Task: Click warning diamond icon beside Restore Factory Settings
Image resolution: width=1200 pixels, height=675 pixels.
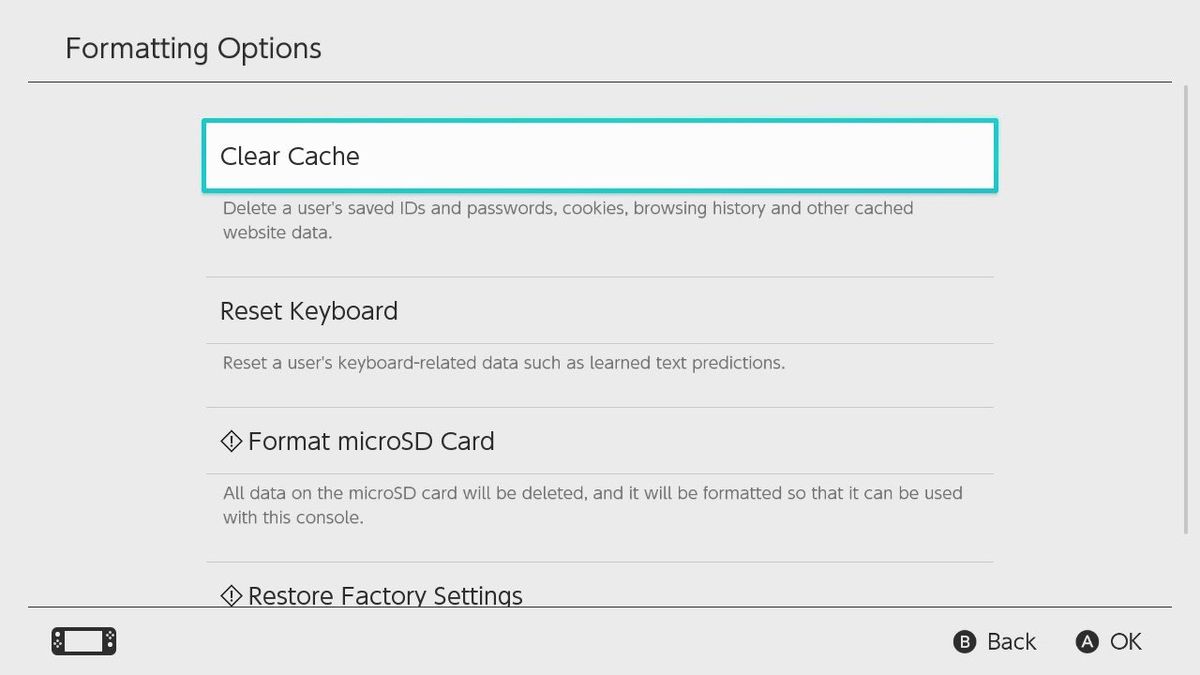Action: click(x=231, y=596)
